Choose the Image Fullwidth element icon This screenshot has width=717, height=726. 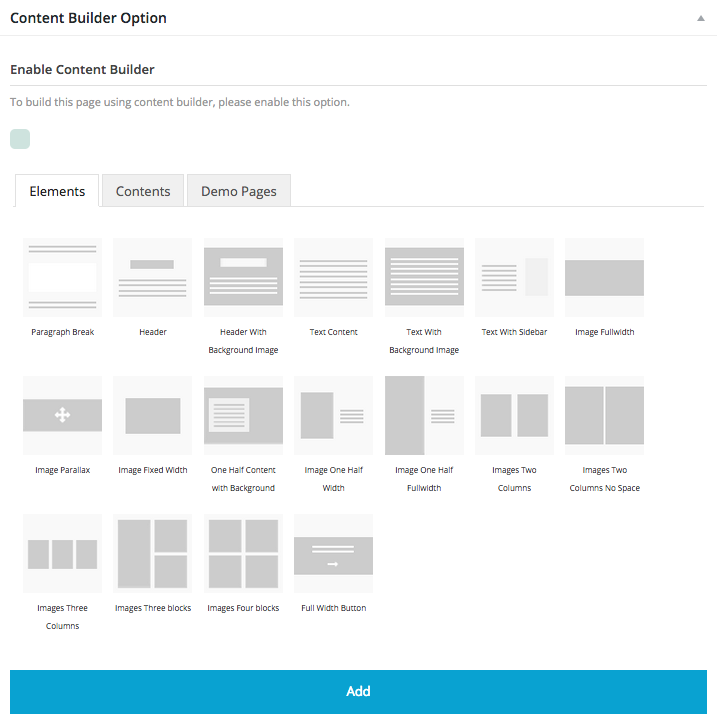[604, 277]
